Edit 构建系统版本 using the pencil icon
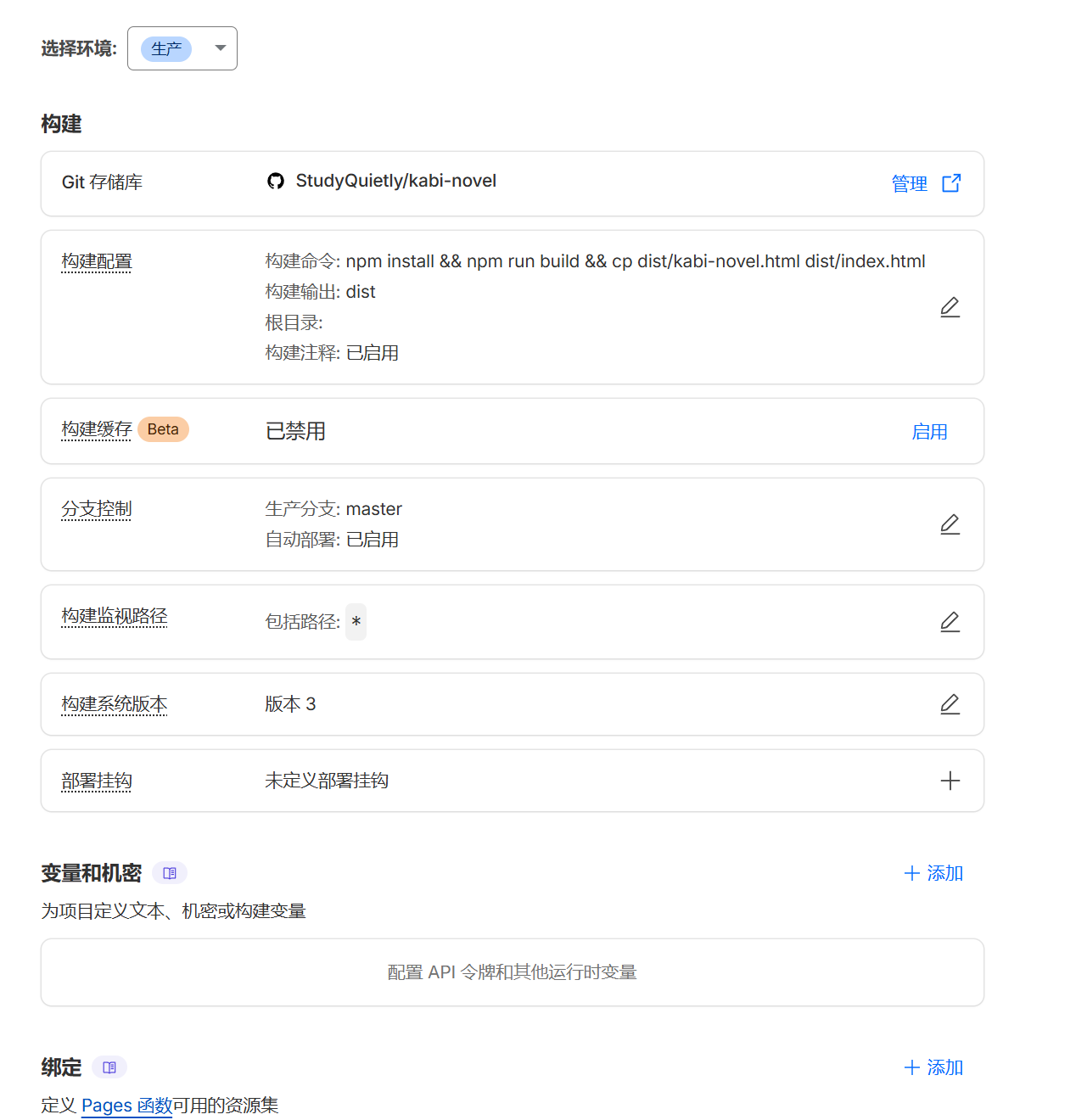Image resolution: width=1087 pixels, height=1120 pixels. coord(950,704)
